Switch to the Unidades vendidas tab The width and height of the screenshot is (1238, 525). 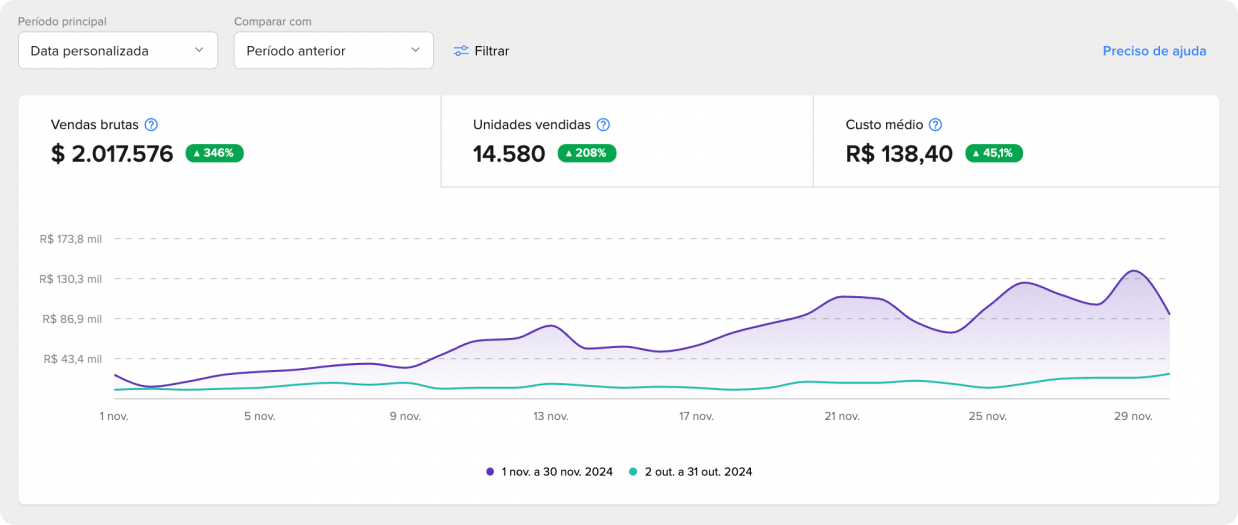[627, 141]
